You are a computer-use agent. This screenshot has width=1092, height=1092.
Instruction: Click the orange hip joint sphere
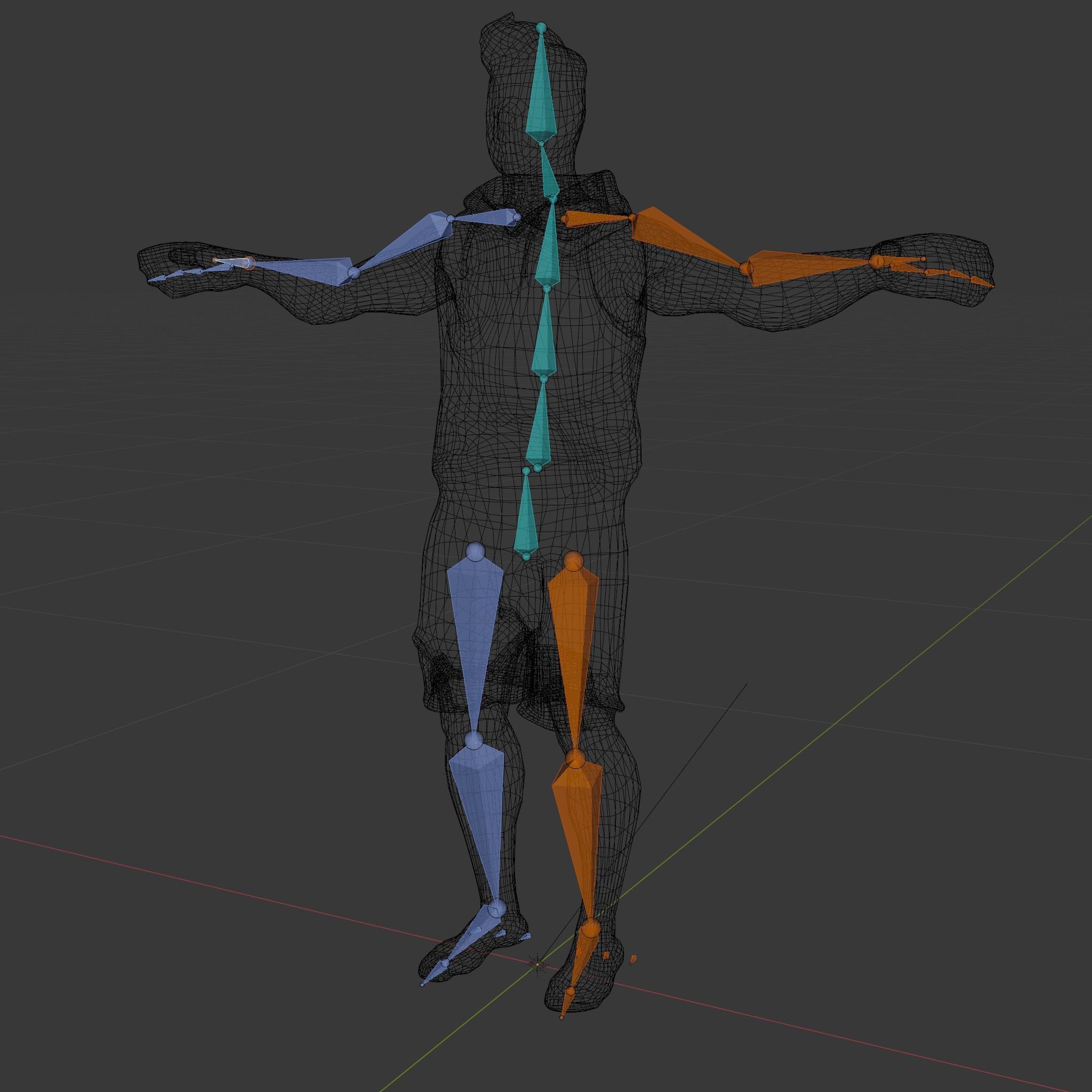(573, 561)
